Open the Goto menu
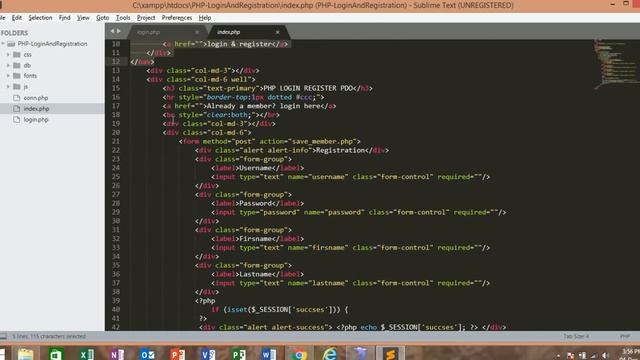 pyautogui.click(x=102, y=18)
